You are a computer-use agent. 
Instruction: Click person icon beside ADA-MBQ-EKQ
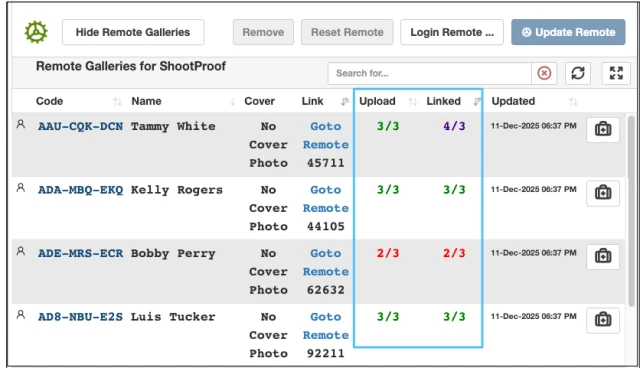click(x=21, y=188)
